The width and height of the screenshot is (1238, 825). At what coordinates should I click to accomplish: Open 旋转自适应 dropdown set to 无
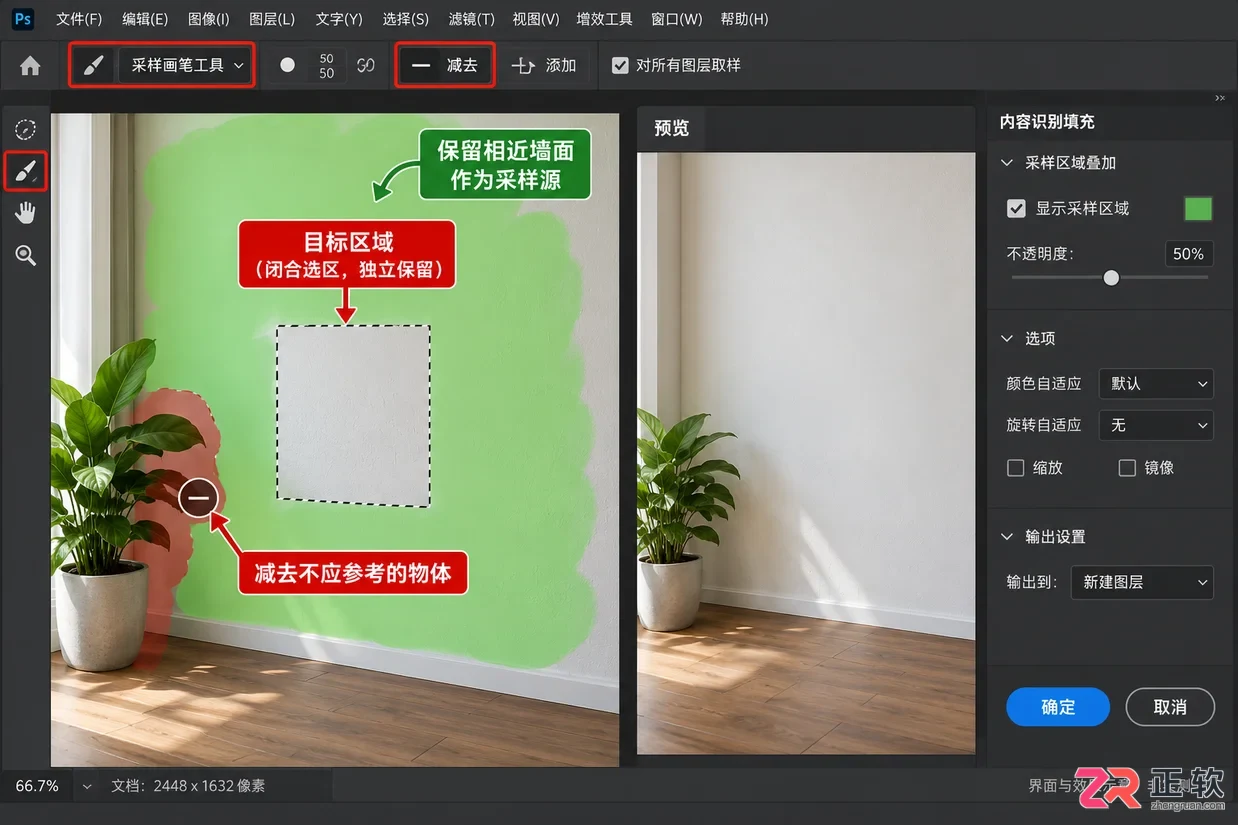(x=1156, y=425)
